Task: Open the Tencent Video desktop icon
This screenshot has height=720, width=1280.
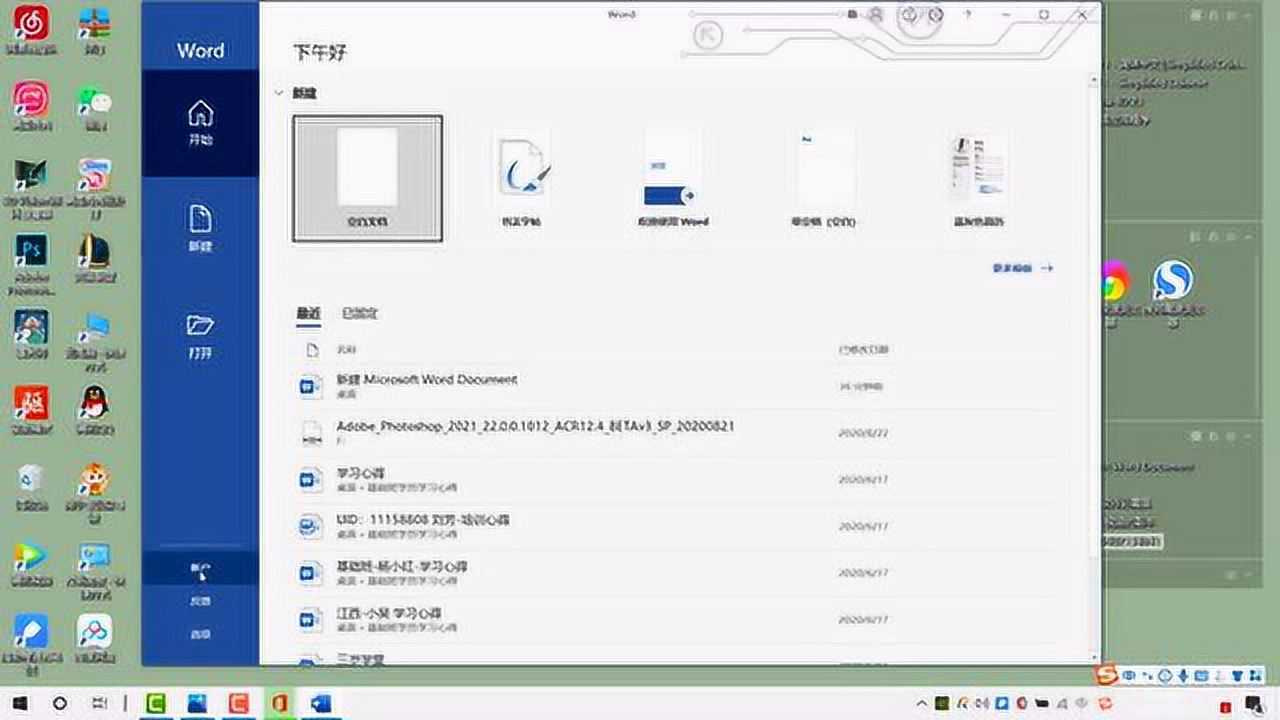Action: coord(31,564)
